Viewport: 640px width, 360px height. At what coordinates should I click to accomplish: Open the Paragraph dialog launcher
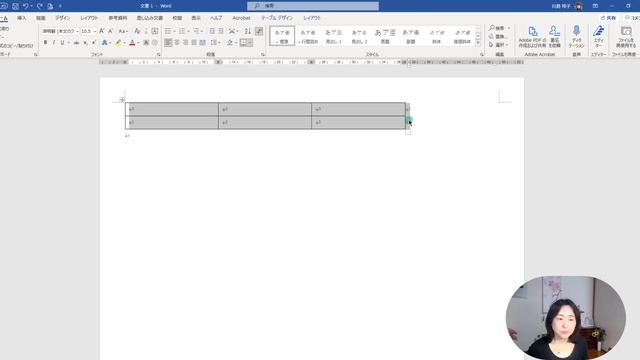[263, 54]
